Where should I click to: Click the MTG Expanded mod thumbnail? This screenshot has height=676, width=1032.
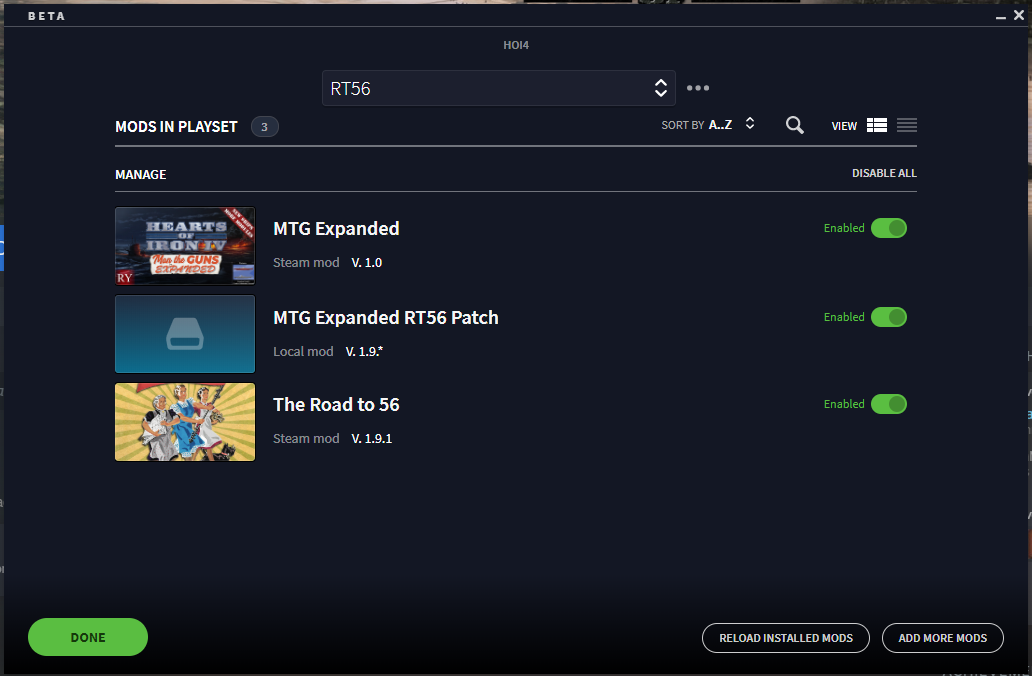coord(185,246)
